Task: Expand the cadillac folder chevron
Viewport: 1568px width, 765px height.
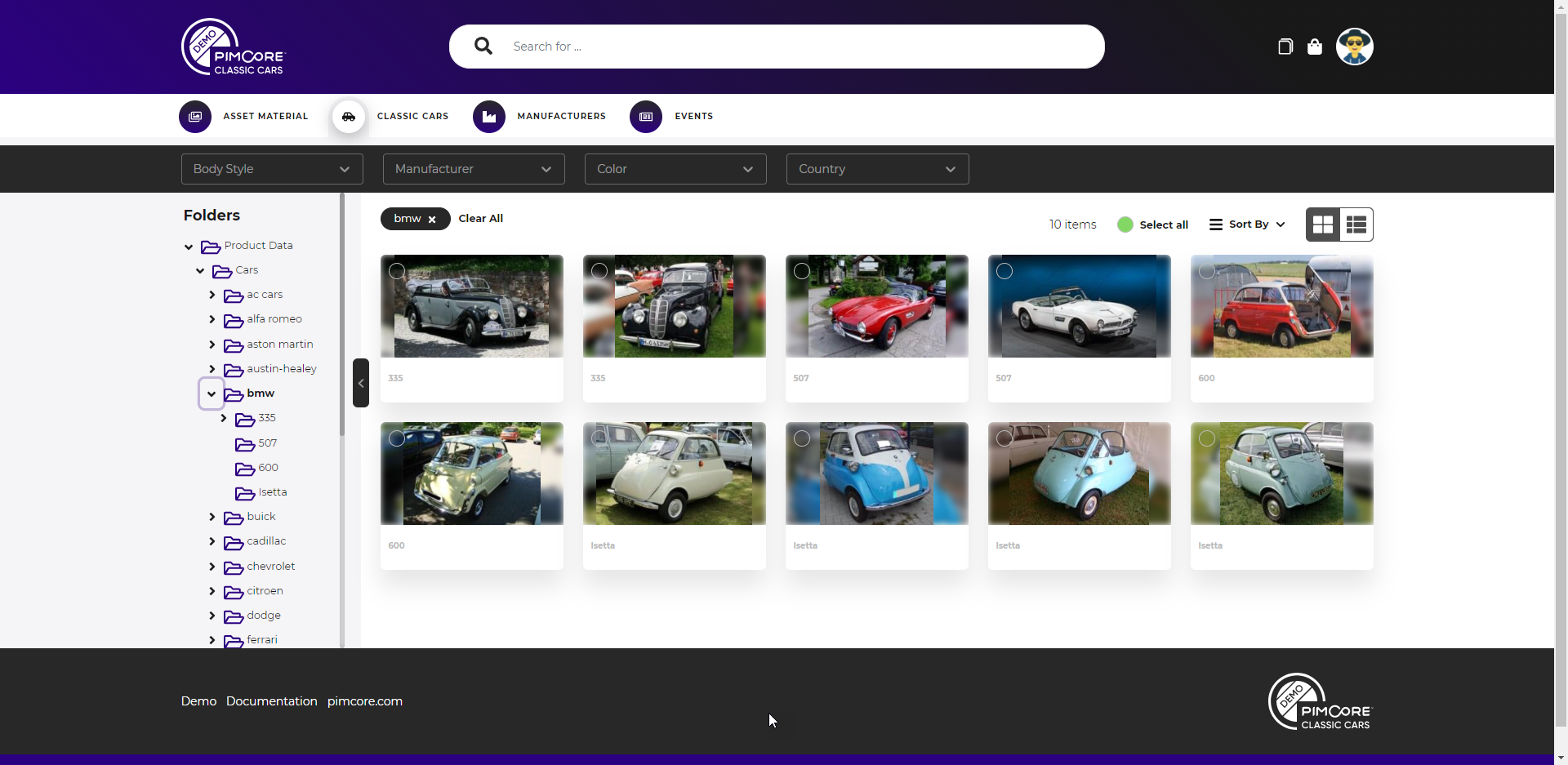Action: pos(212,541)
